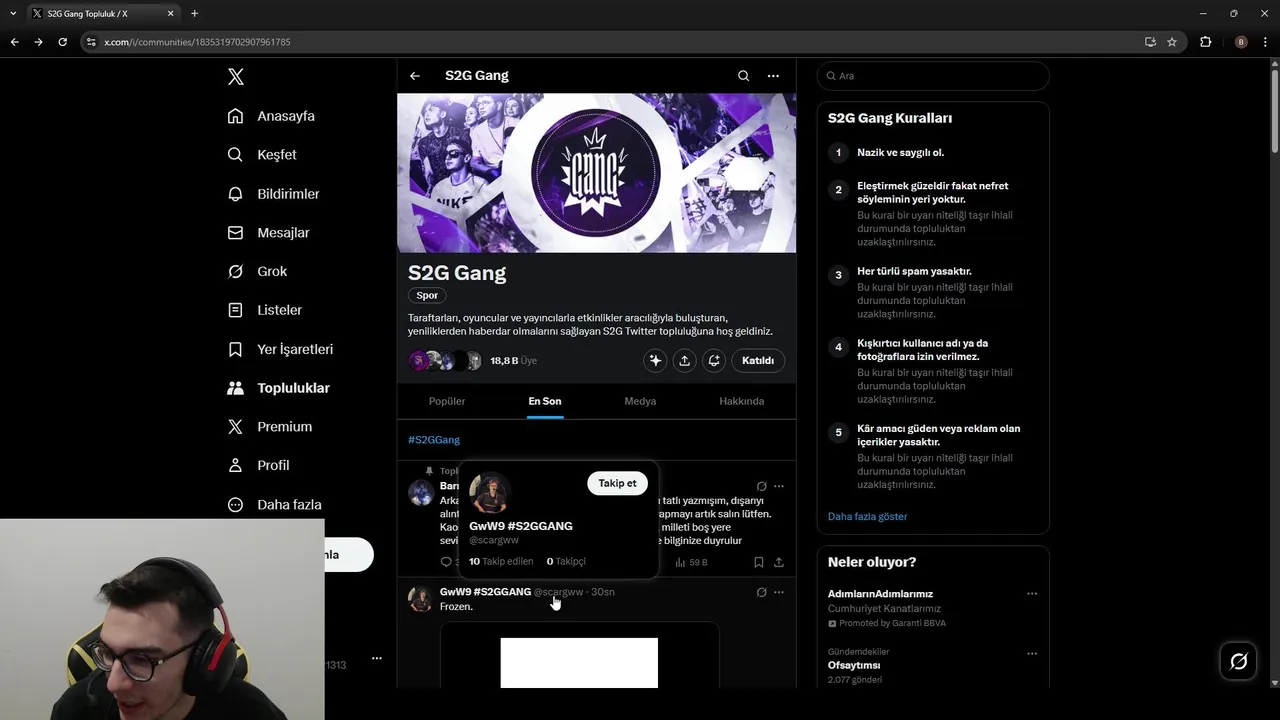The image size is (1280, 720).
Task: Bookmark this page with the star
Action: (x=1172, y=42)
